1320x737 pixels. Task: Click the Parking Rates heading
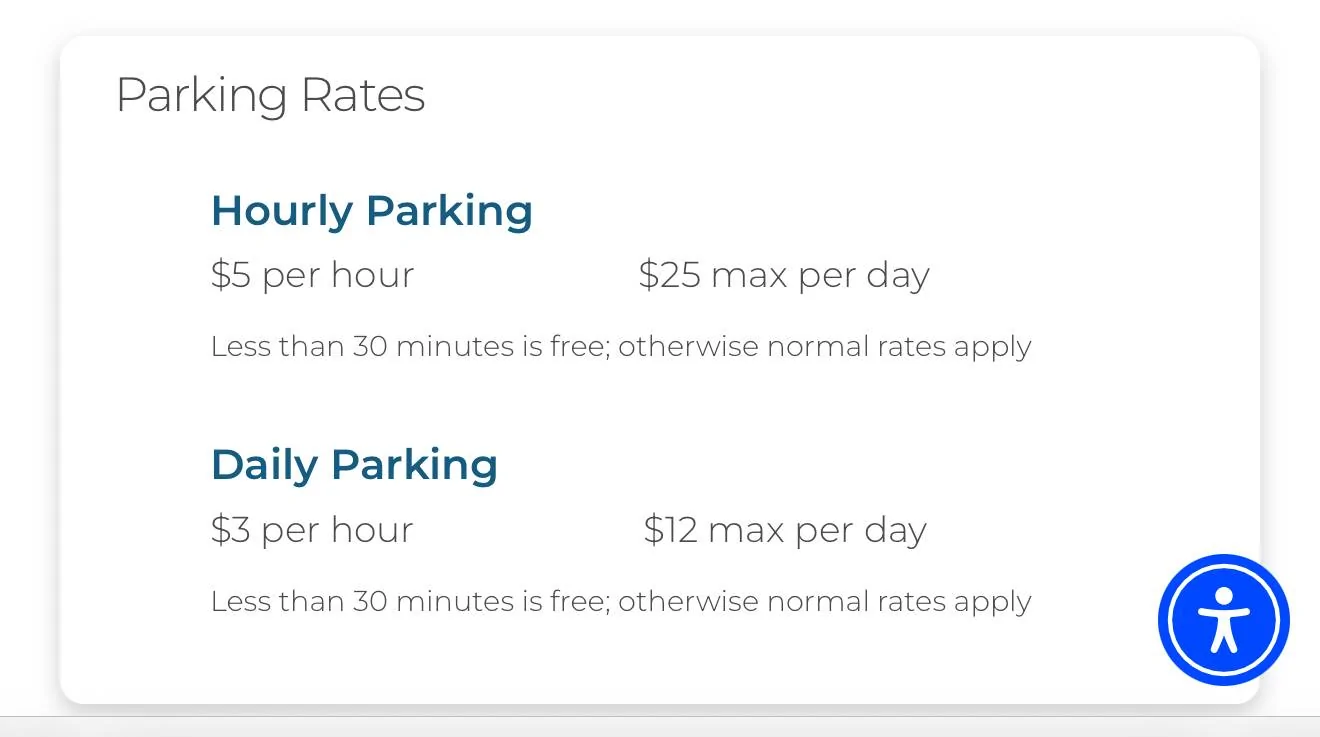coord(271,96)
